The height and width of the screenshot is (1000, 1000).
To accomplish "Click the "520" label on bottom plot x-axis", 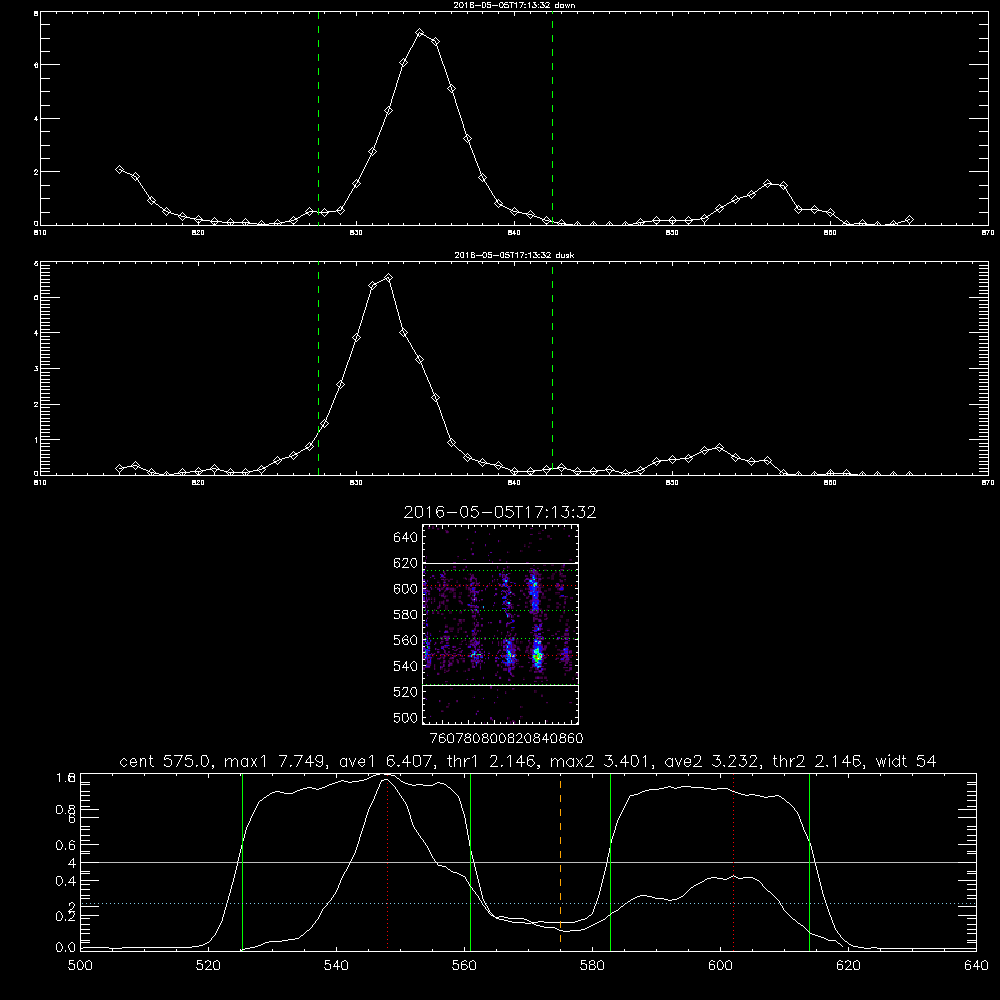I will click(x=208, y=966).
